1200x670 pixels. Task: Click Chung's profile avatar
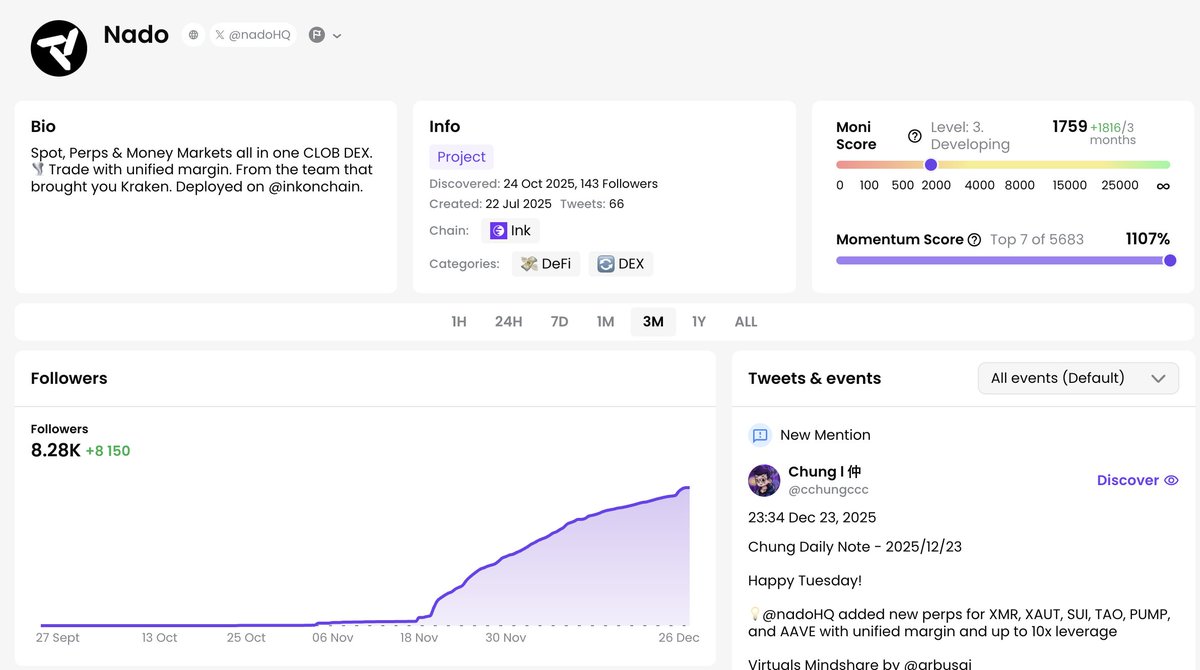[764, 480]
